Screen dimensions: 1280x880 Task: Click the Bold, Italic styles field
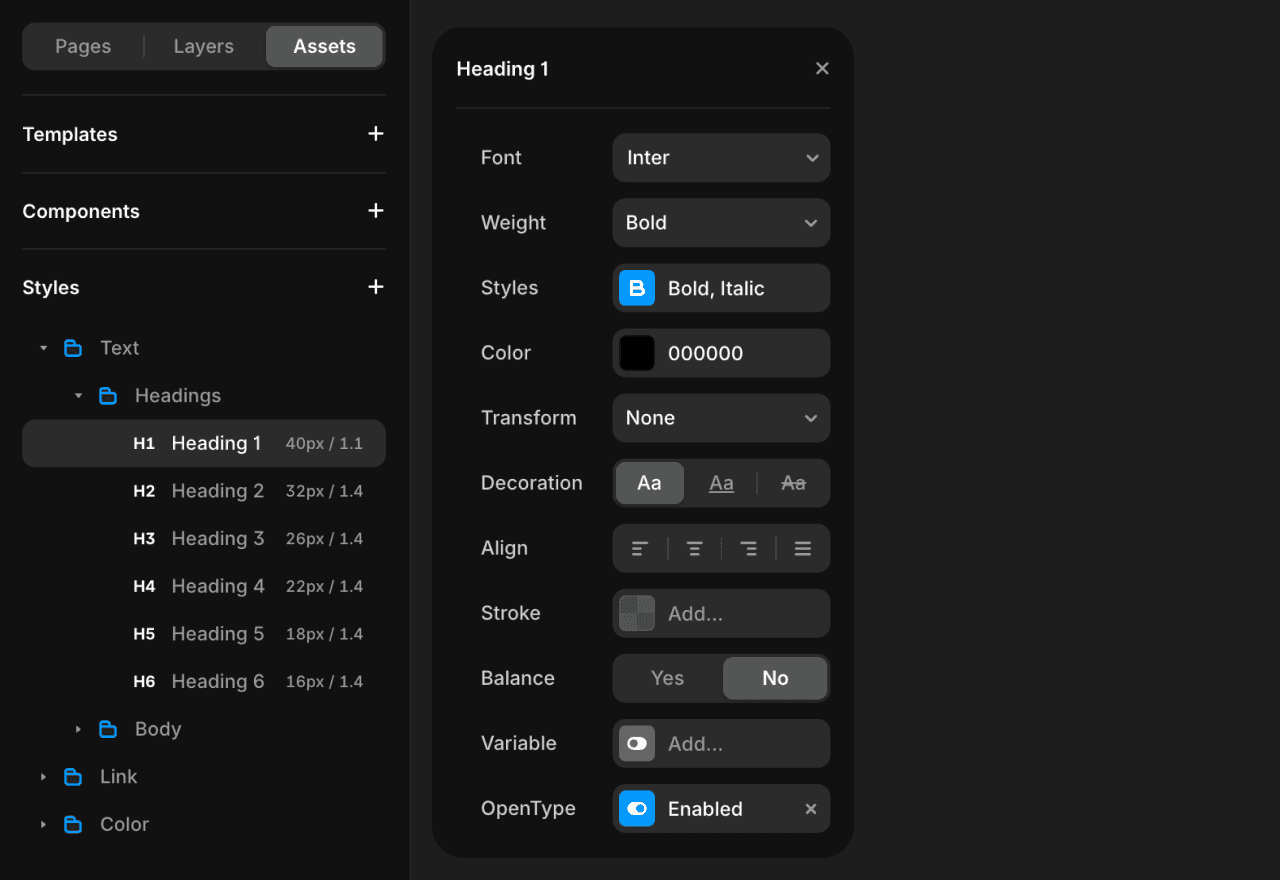click(721, 288)
